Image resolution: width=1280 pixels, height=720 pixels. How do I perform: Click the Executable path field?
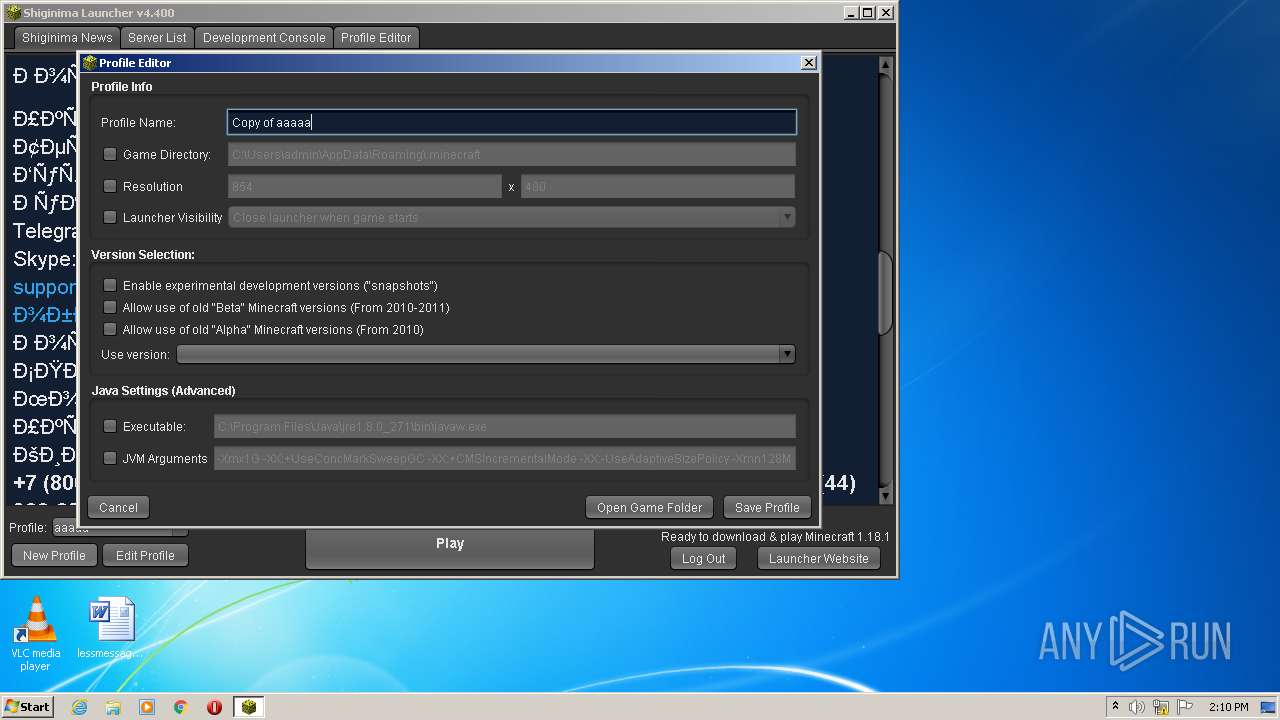pos(505,426)
